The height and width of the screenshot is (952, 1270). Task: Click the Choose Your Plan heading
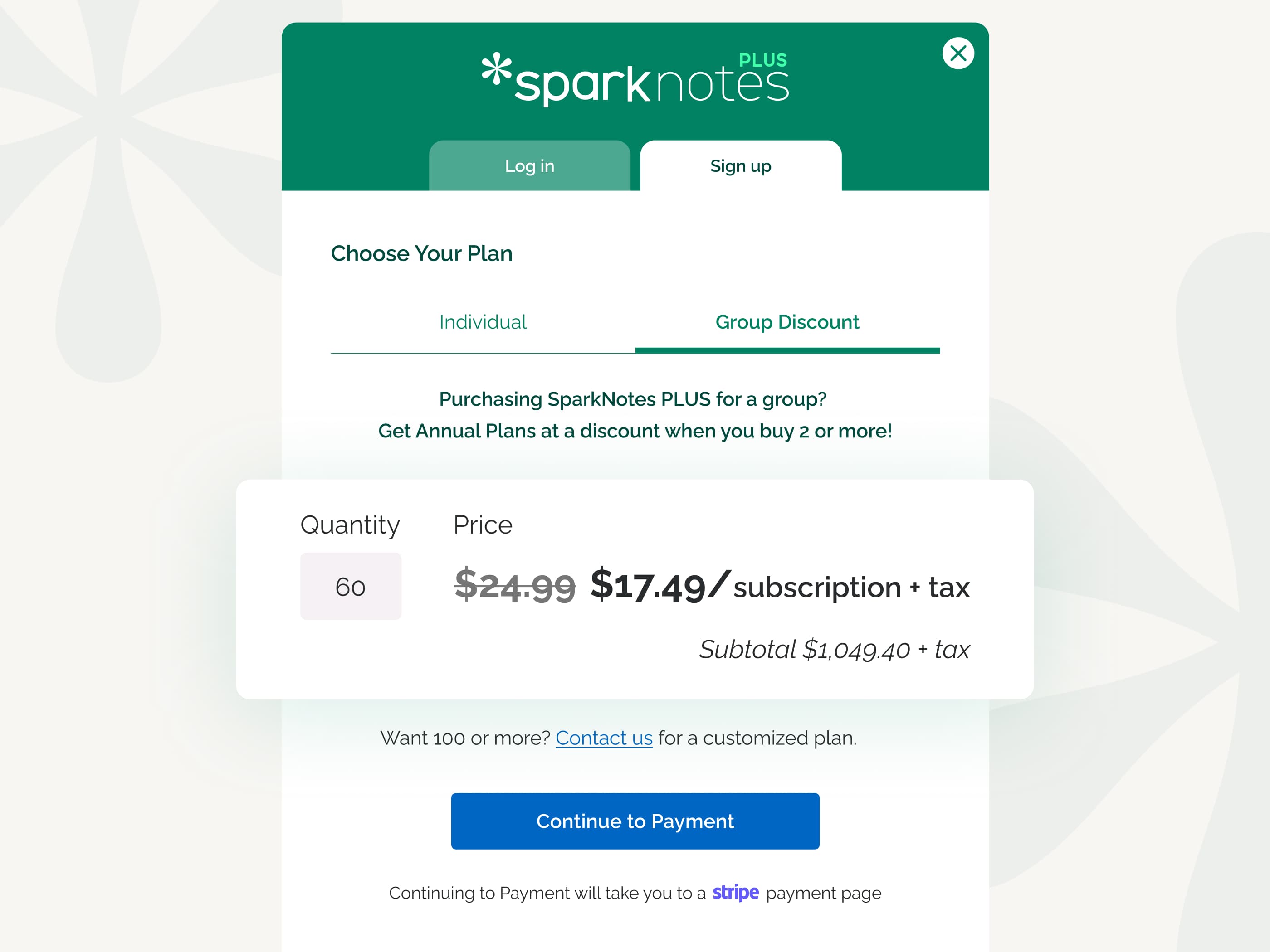[x=421, y=253]
